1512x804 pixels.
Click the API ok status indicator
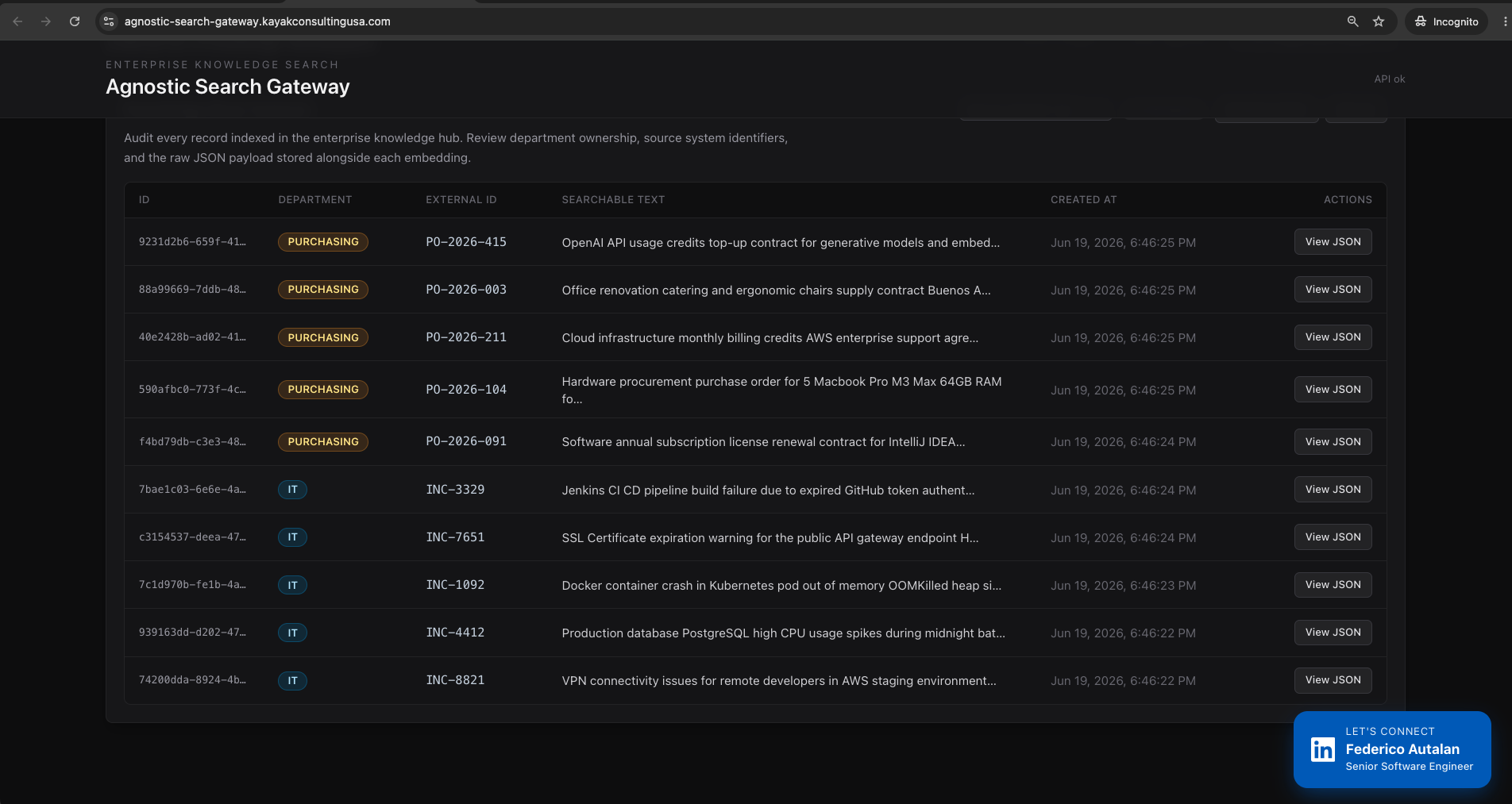[x=1389, y=79]
